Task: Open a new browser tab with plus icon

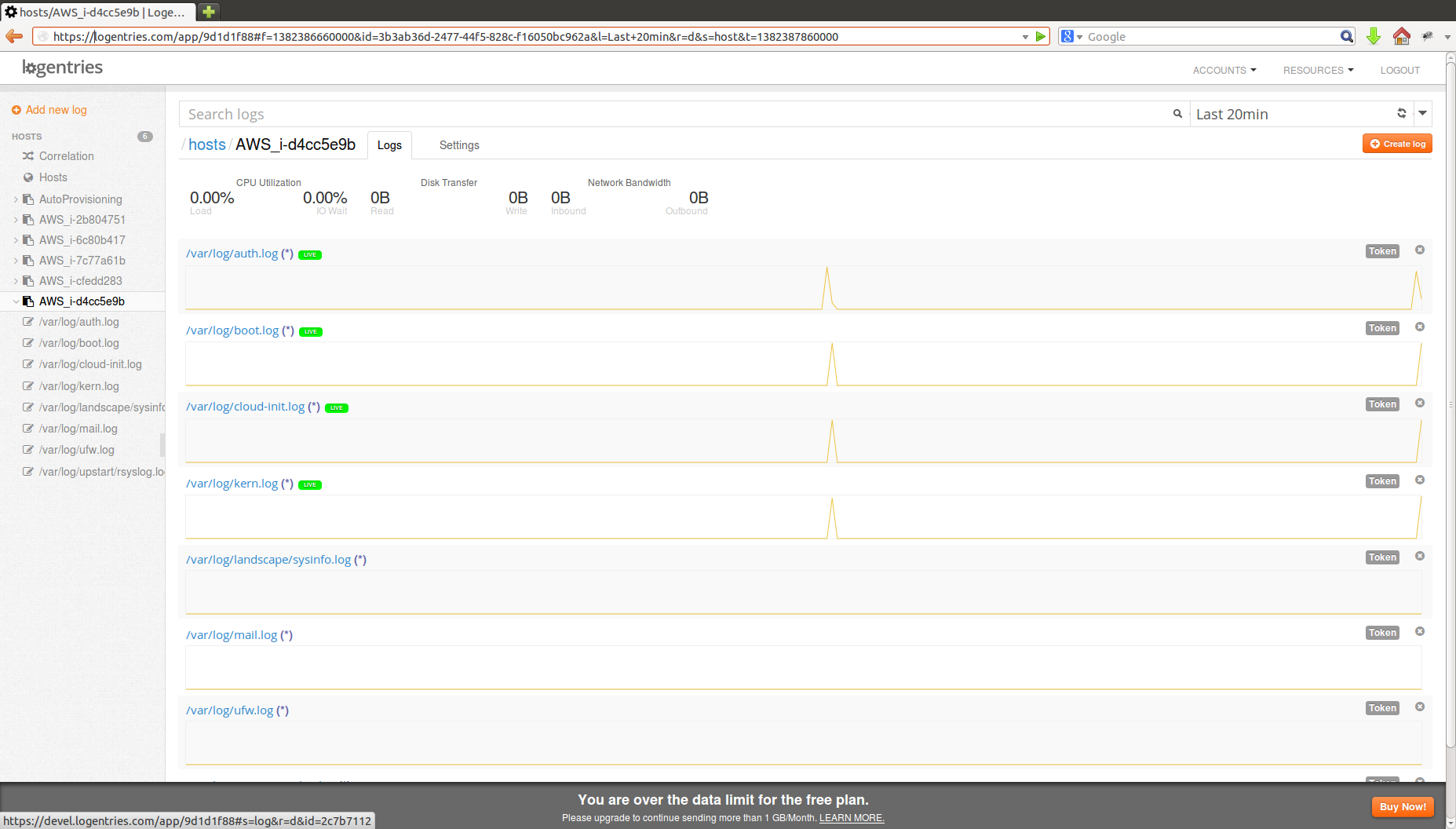Action: click(x=209, y=12)
